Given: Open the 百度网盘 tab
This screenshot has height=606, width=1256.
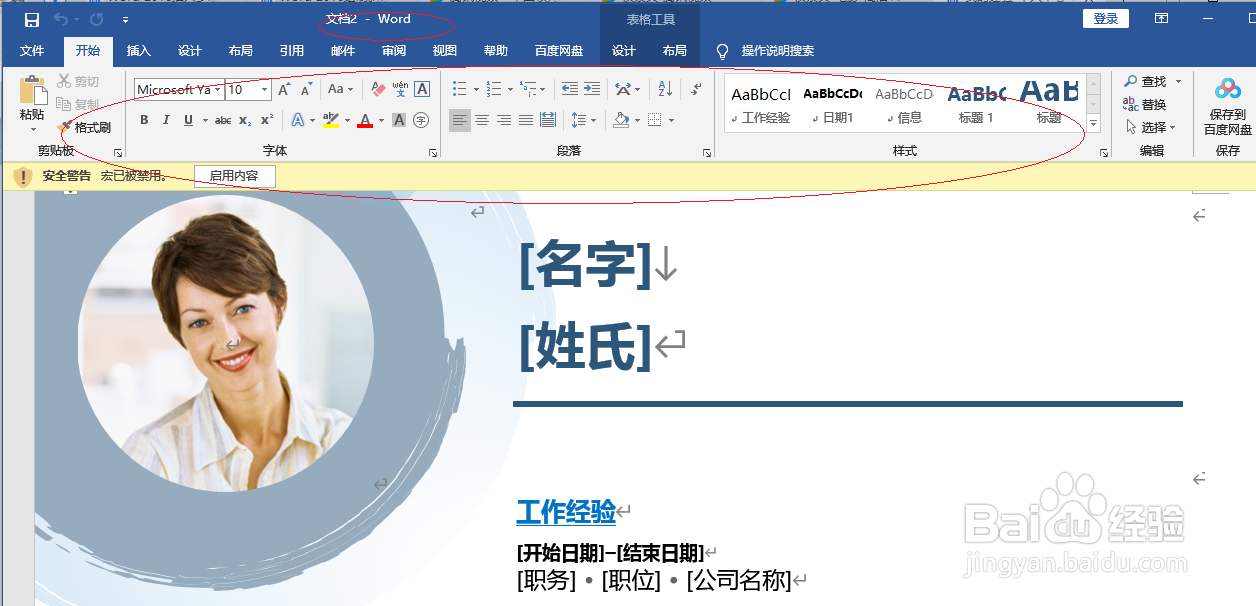Looking at the screenshot, I should point(558,51).
